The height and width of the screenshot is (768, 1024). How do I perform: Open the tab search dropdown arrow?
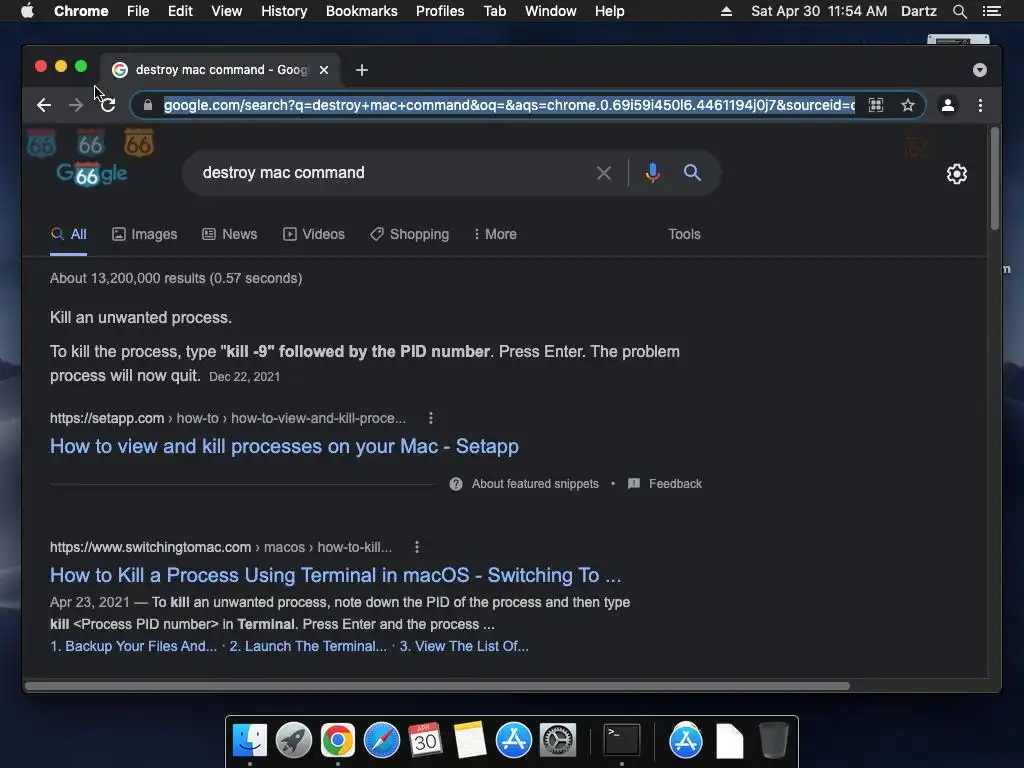tap(980, 70)
